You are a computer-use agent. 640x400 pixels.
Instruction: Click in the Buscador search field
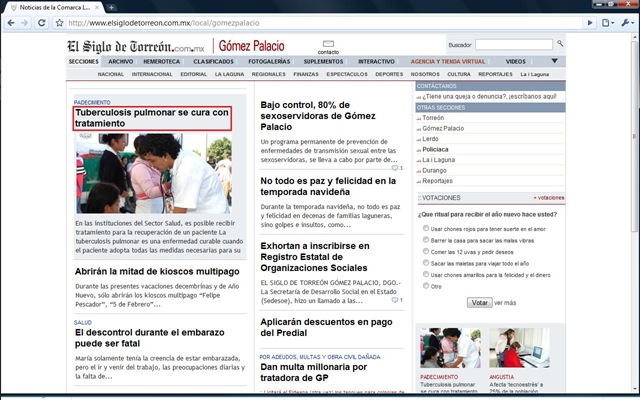click(x=514, y=44)
